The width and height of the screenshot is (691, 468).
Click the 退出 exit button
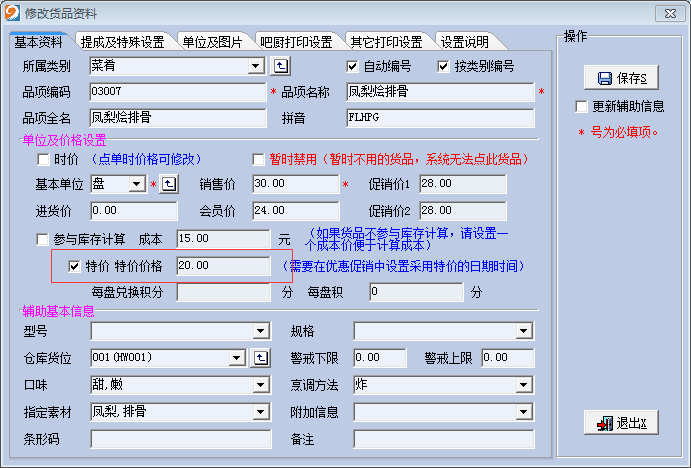click(x=621, y=423)
